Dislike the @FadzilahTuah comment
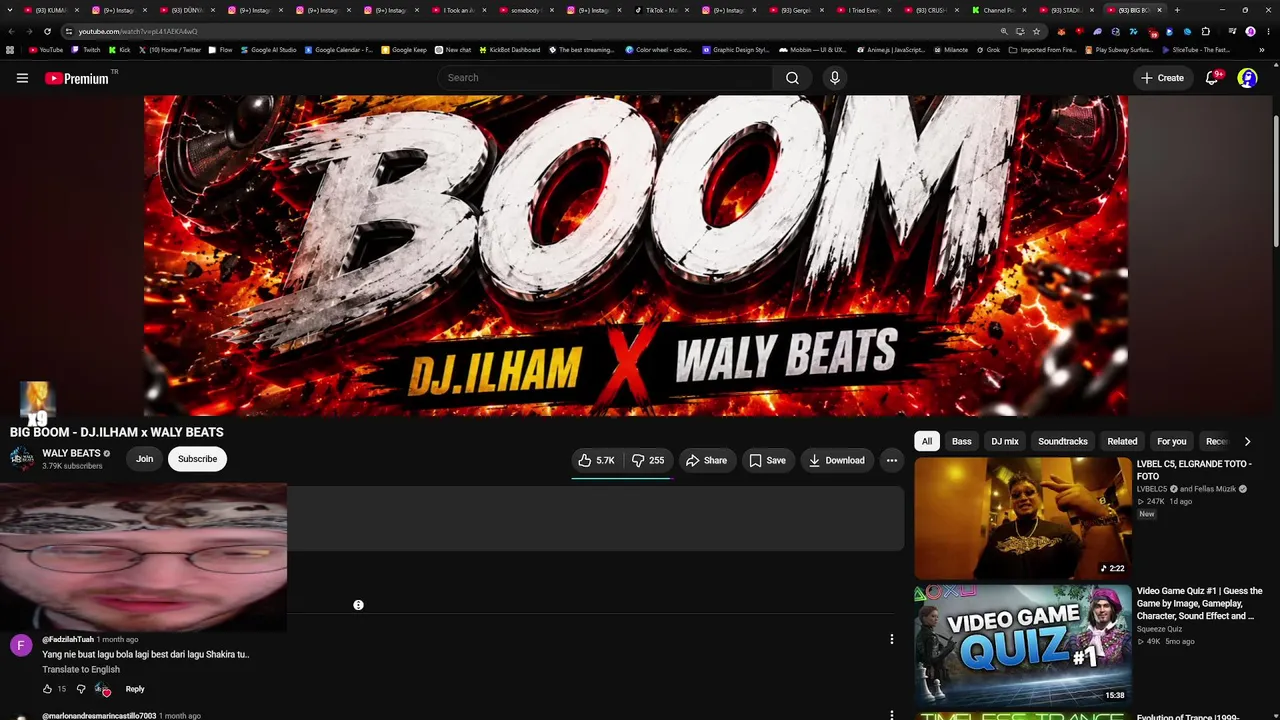 81,689
